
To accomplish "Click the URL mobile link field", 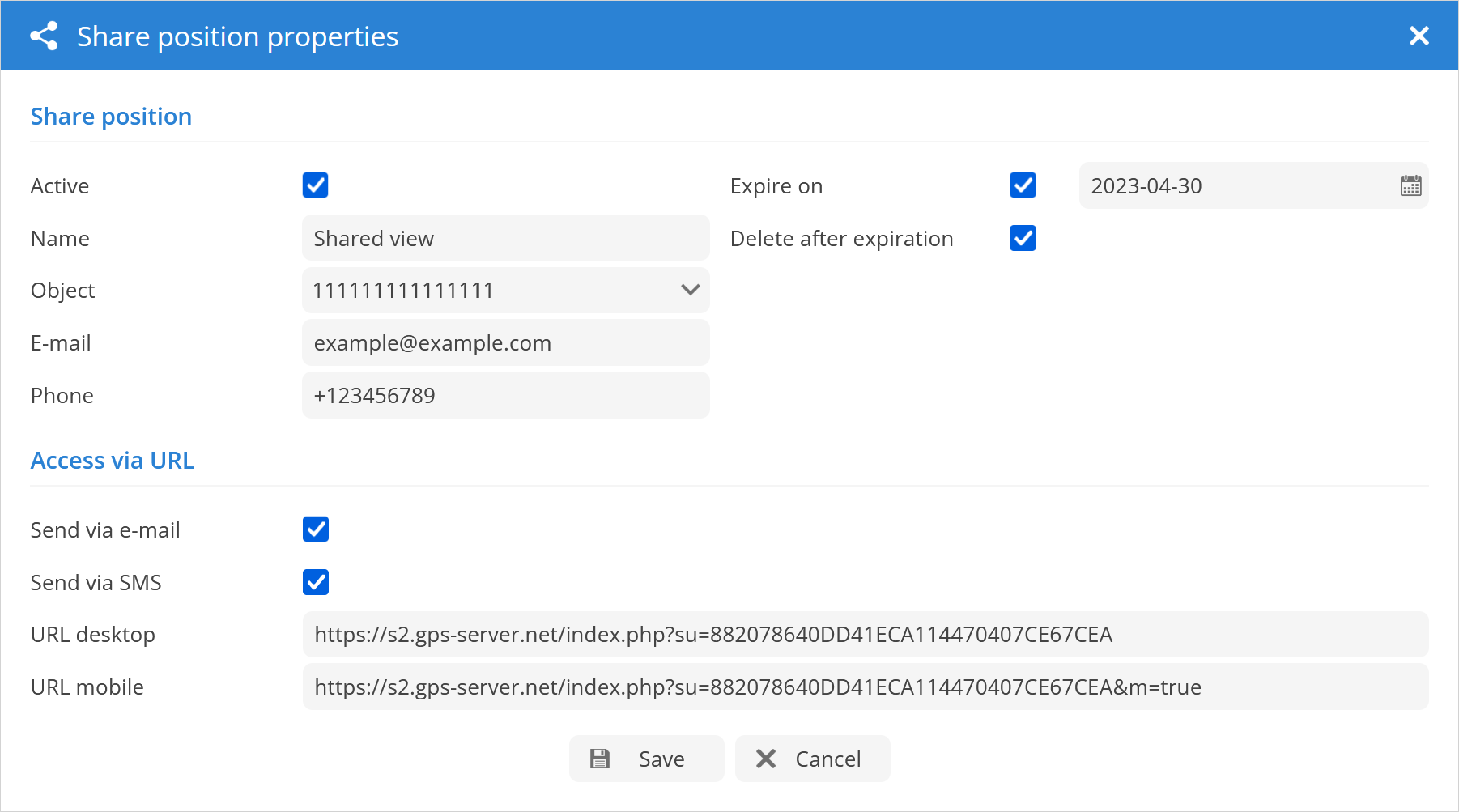I will [865, 687].
